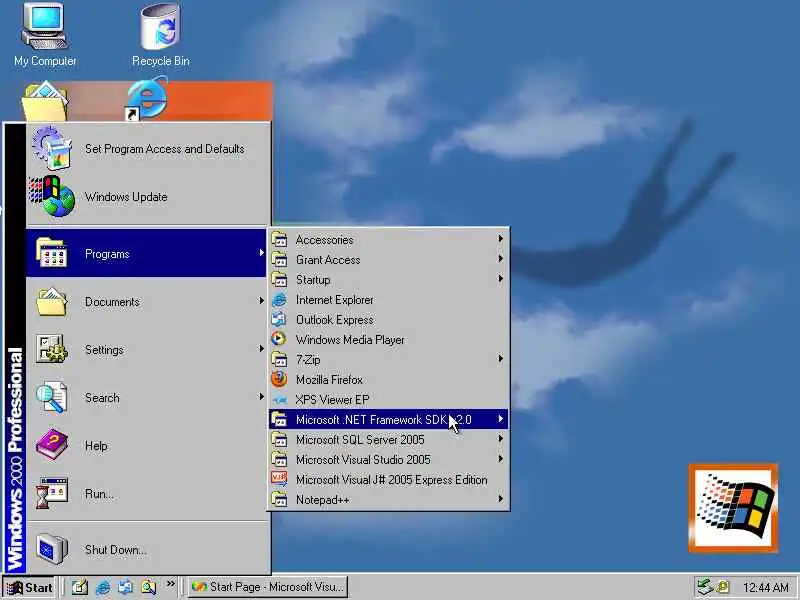Expand the Microsoft SQL Server 2005 arrow
Screen dimensions: 800x600
(501, 438)
